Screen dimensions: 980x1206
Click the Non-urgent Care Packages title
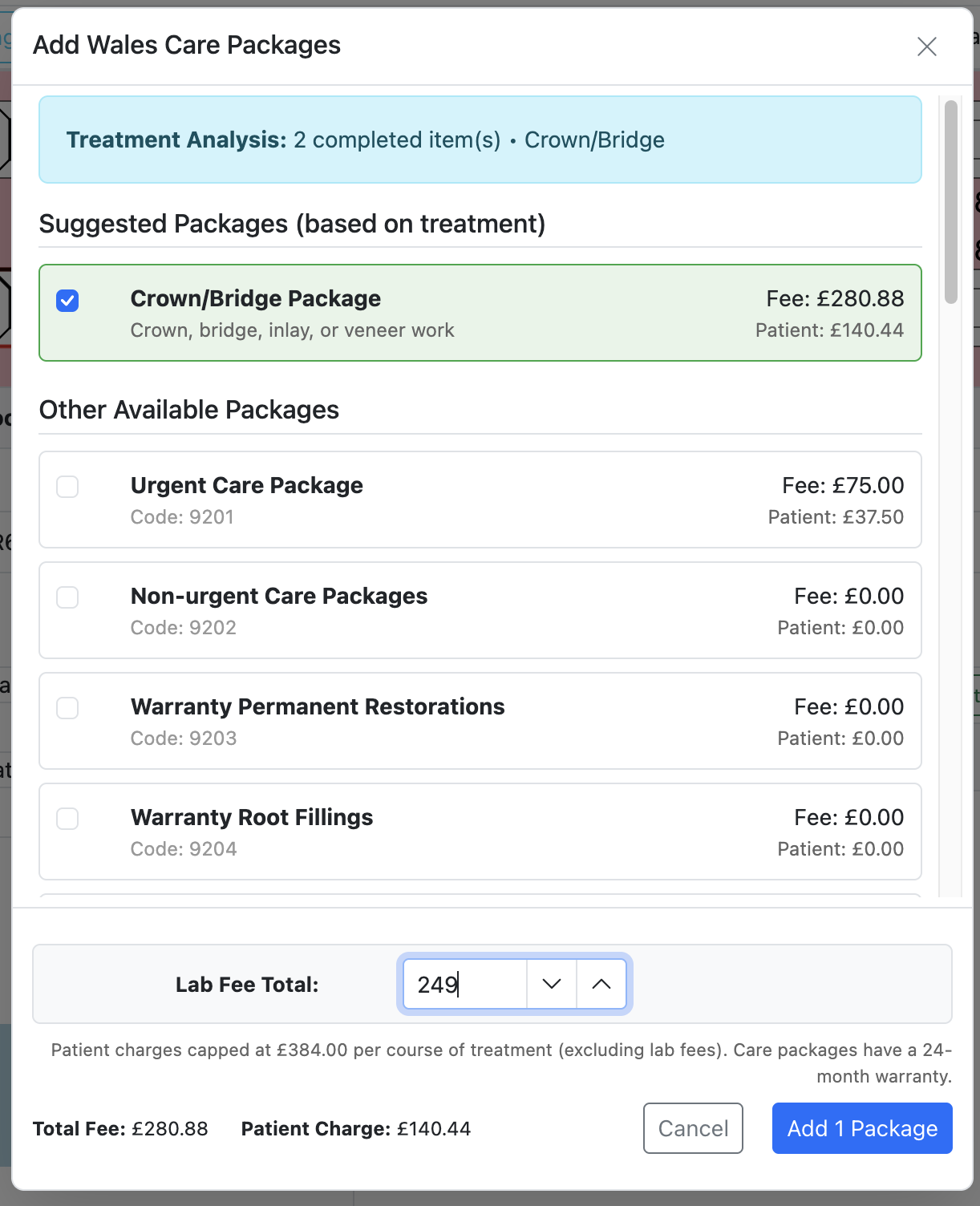[x=279, y=597]
